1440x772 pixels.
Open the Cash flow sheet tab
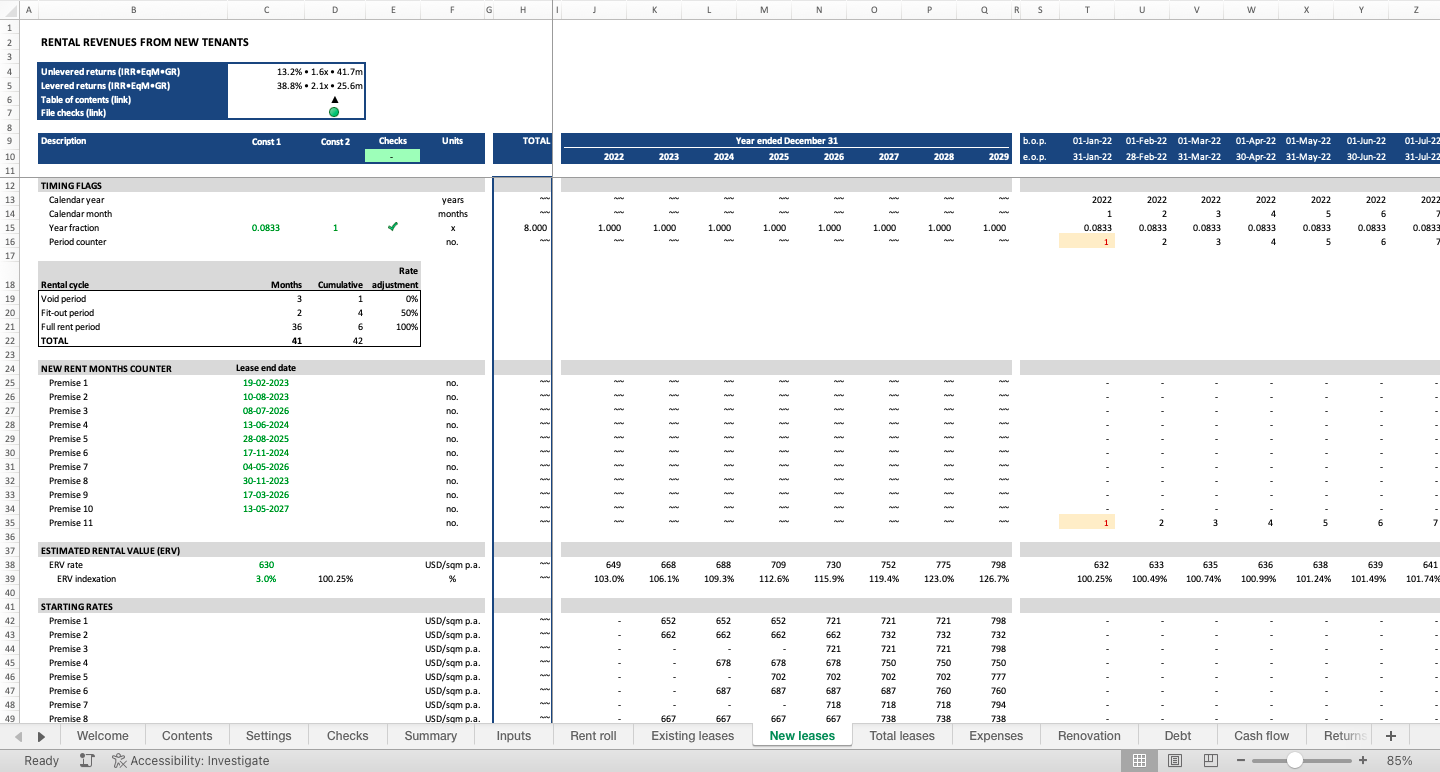(1262, 735)
